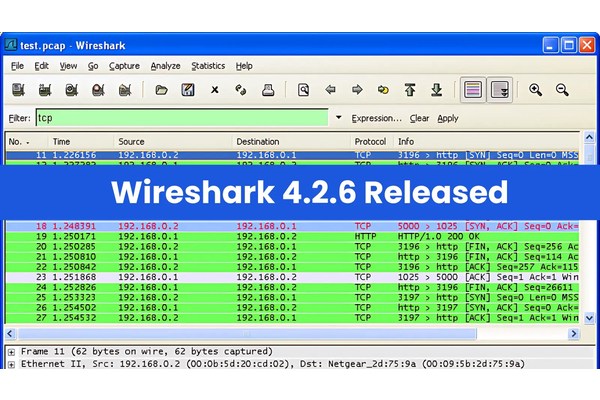Open the Help menu
The image size is (600, 400).
[244, 66]
